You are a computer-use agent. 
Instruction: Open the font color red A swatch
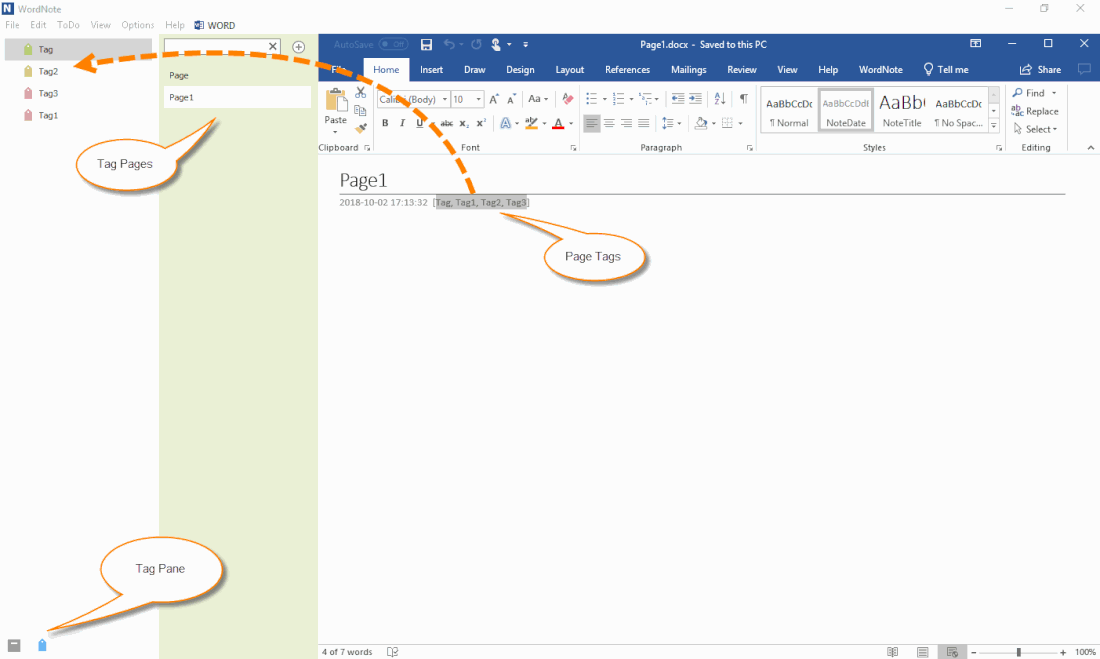(x=558, y=124)
